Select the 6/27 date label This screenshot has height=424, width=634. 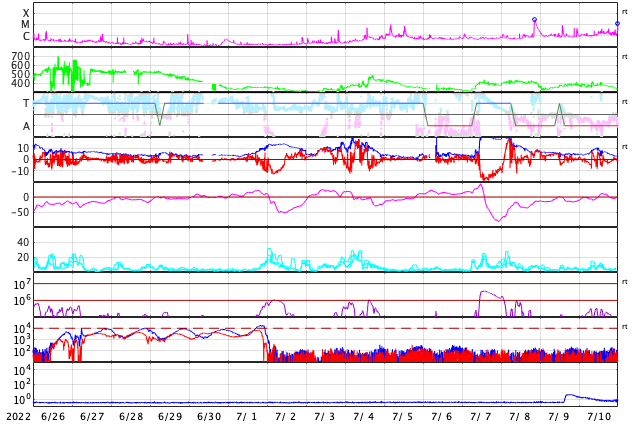92,416
